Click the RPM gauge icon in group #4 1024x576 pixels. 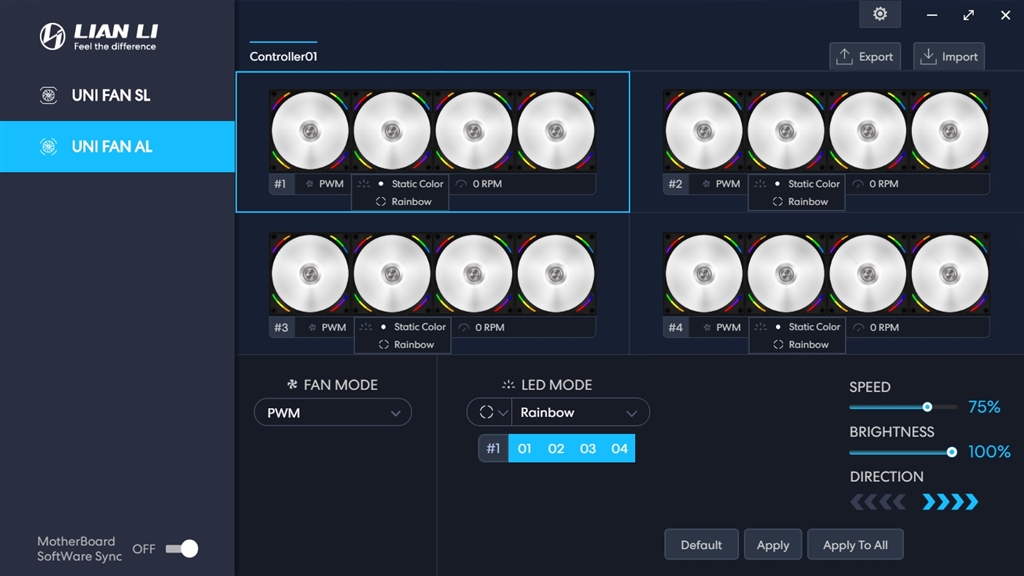pos(858,327)
